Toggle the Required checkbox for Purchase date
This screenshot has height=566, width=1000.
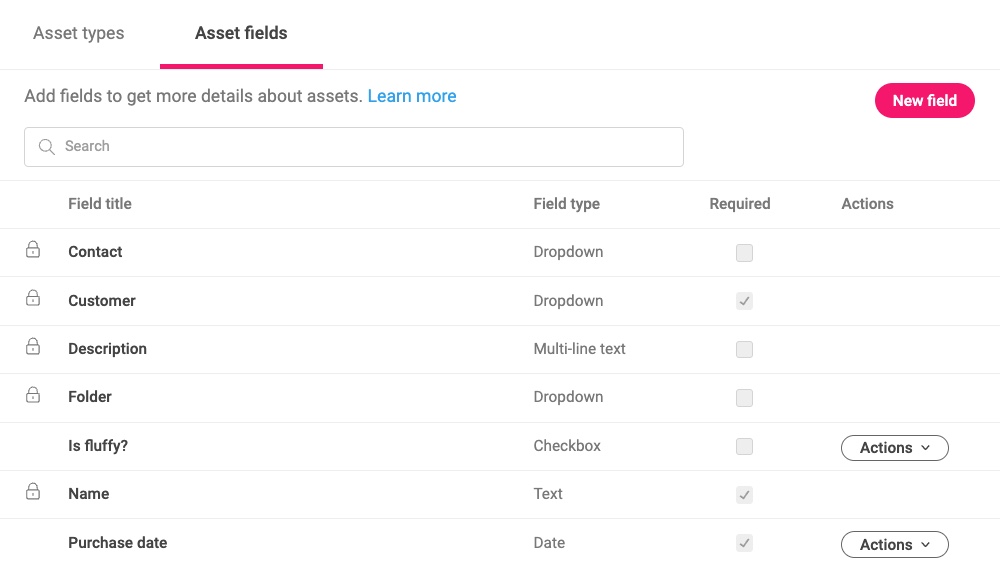[x=744, y=544]
